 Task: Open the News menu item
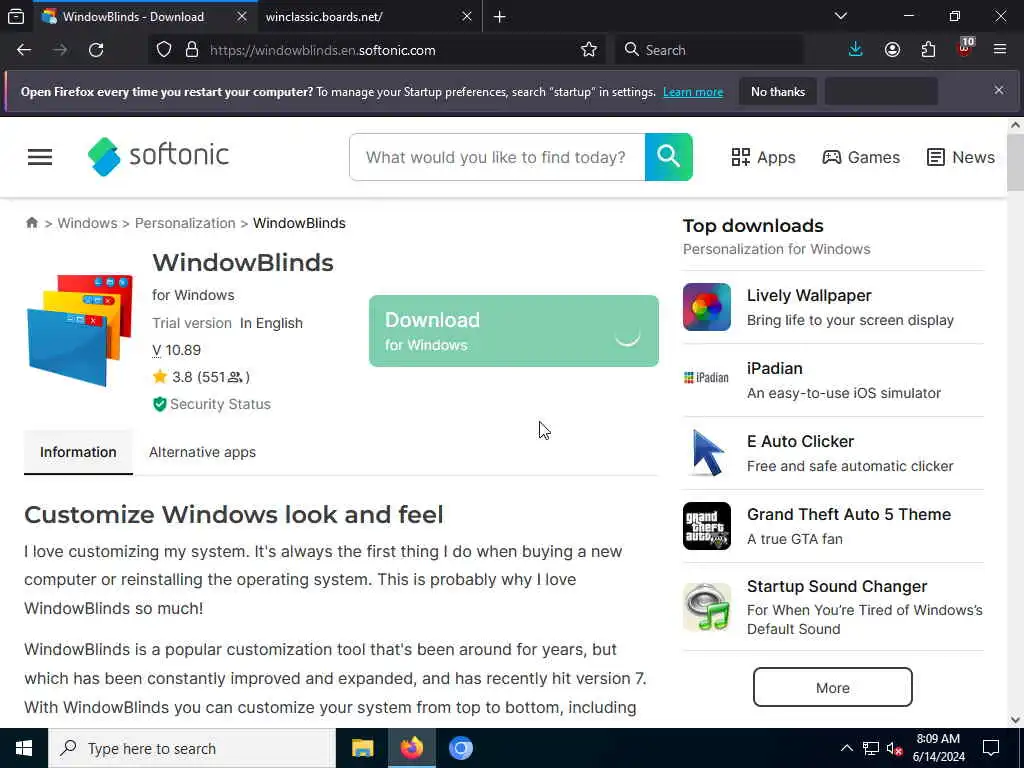coord(961,157)
